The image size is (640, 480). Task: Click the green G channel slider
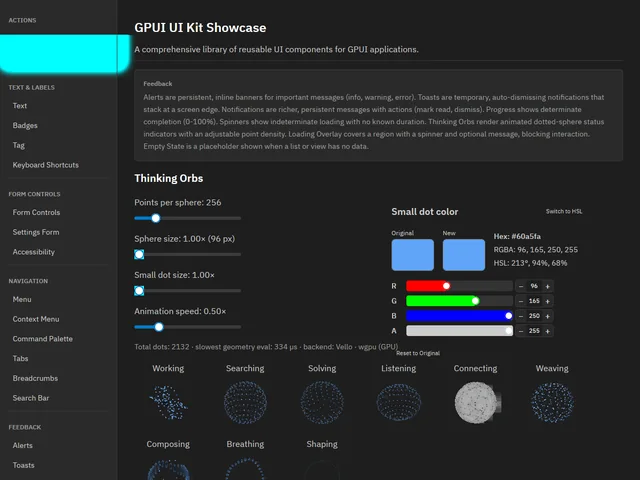[x=459, y=301]
